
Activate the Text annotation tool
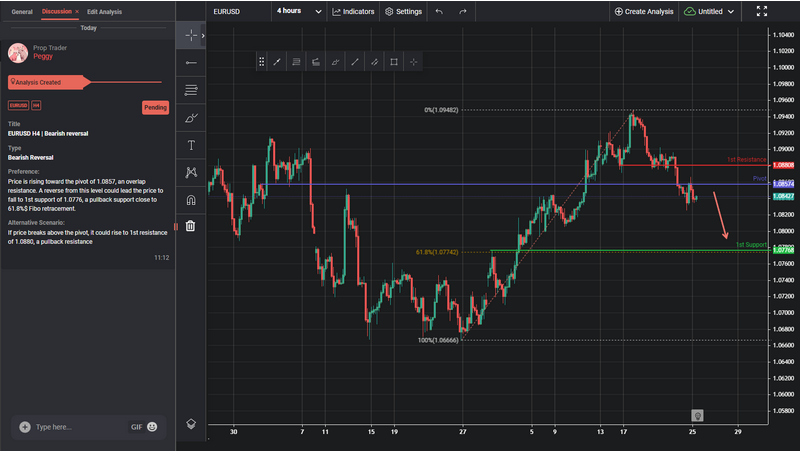point(191,146)
